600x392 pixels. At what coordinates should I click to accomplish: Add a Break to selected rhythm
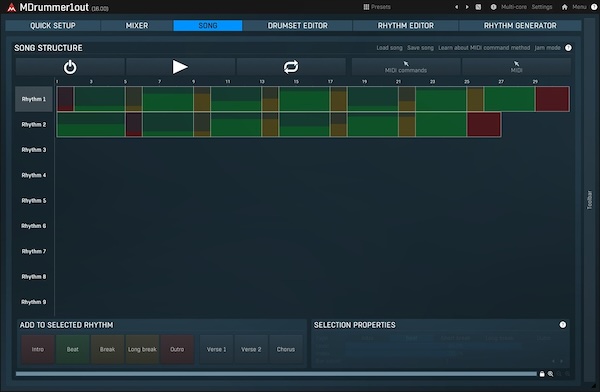point(107,349)
